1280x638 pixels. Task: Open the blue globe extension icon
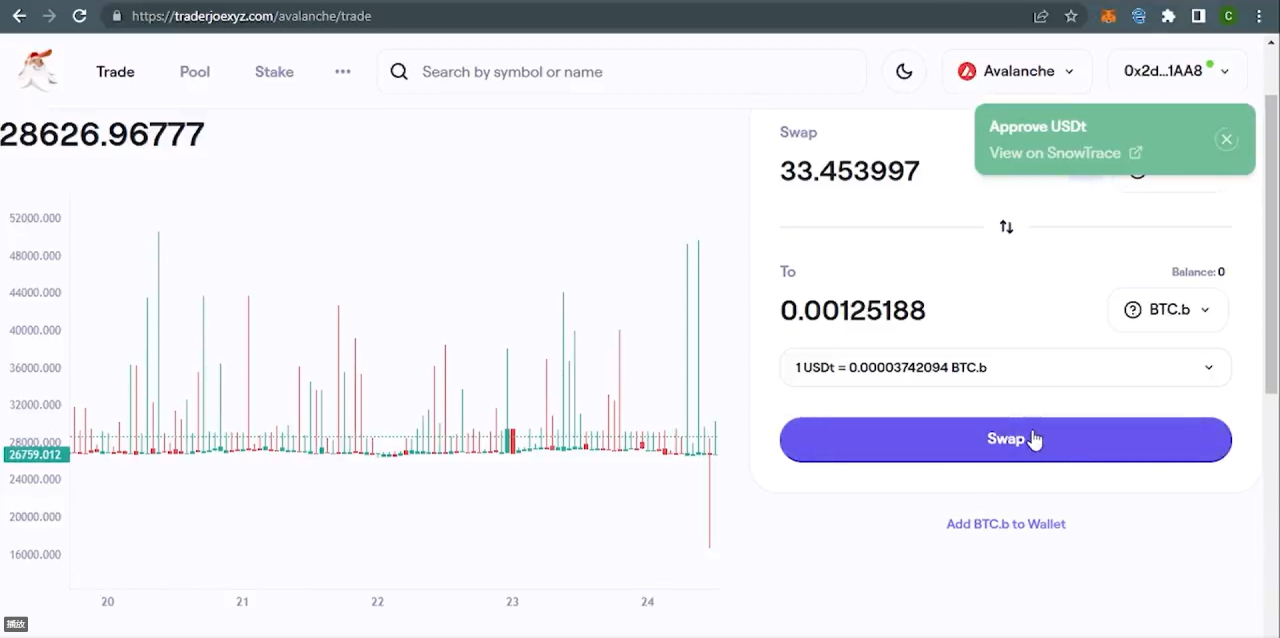coord(1138,16)
